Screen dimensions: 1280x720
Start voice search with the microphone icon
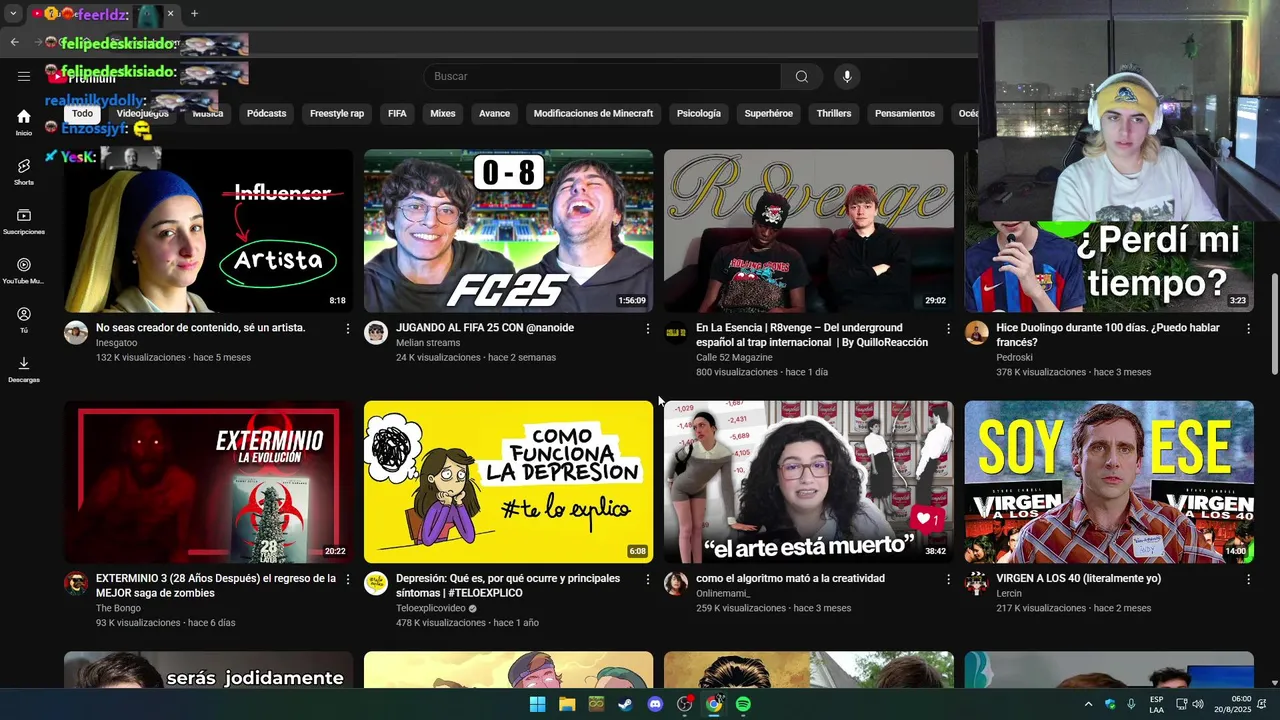847,76
